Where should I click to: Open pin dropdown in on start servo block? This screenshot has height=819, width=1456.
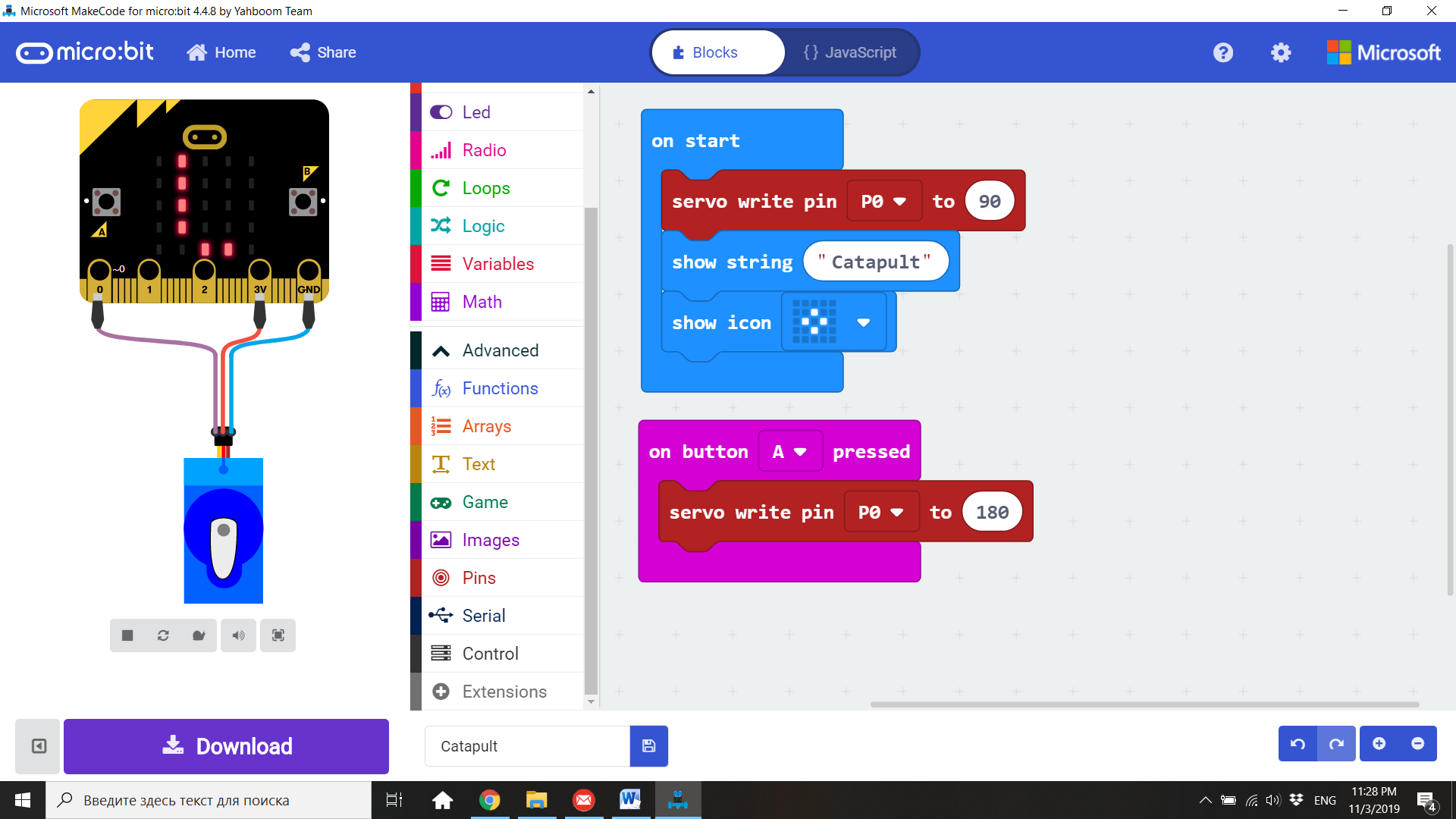[884, 201]
